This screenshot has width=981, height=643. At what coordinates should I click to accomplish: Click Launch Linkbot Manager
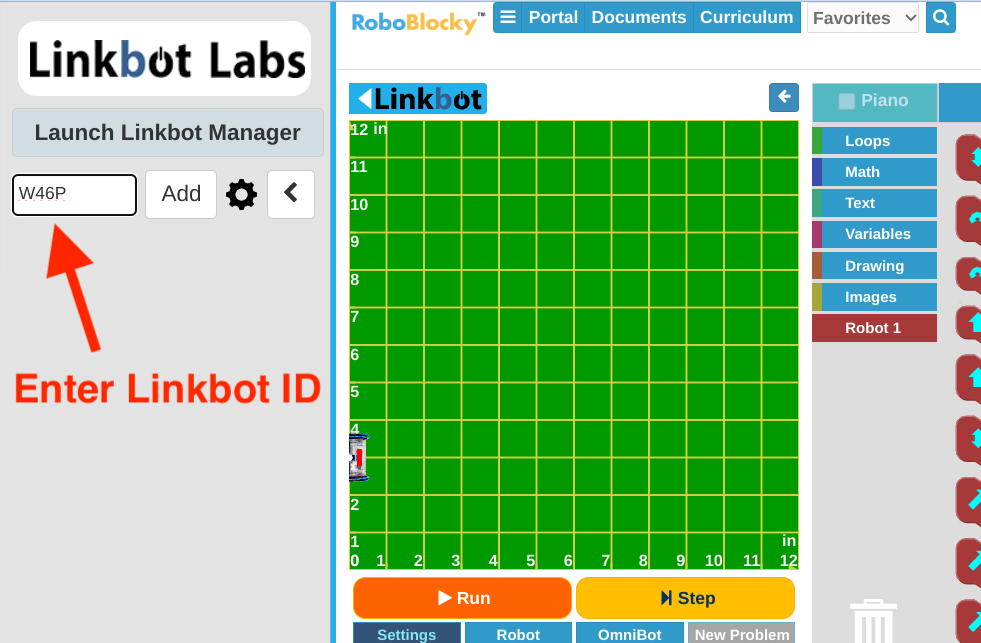pyautogui.click(x=168, y=133)
